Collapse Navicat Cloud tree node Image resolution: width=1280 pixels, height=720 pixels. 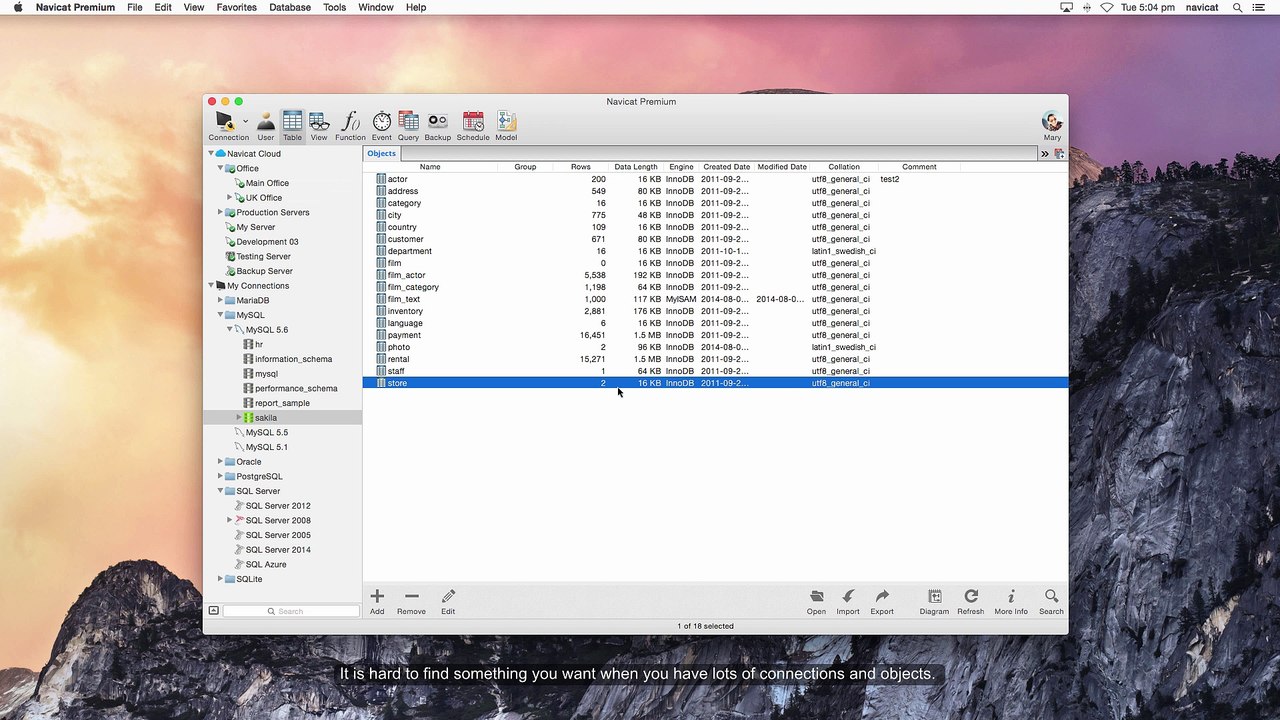211,153
